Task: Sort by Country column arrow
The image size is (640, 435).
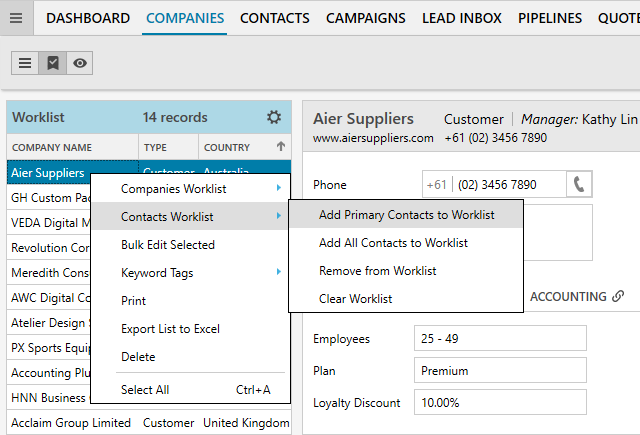Action: point(281,147)
